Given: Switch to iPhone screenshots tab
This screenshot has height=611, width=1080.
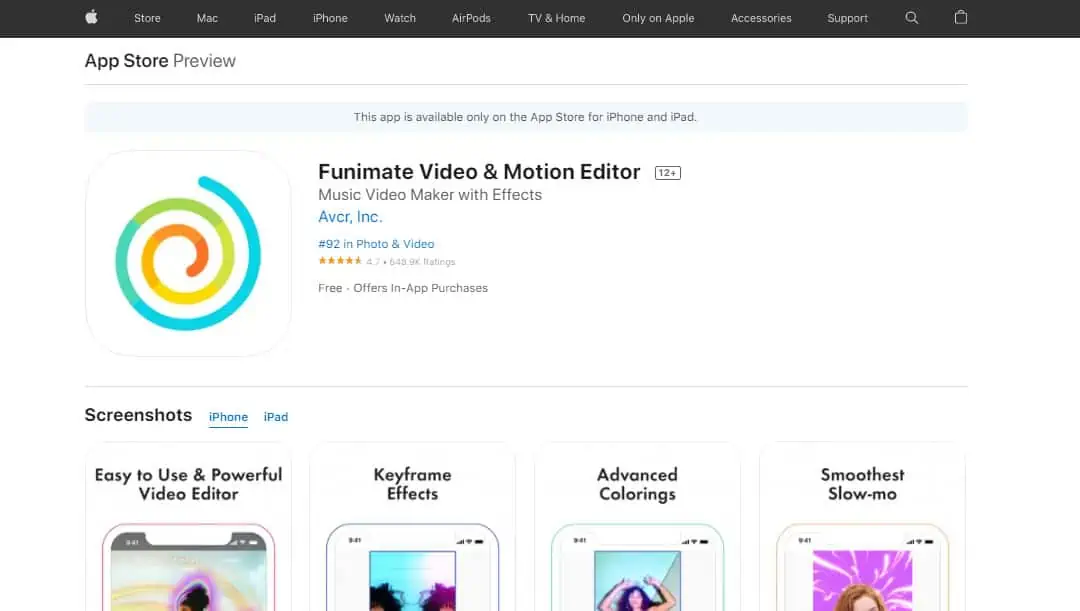Looking at the screenshot, I should click(x=228, y=417).
